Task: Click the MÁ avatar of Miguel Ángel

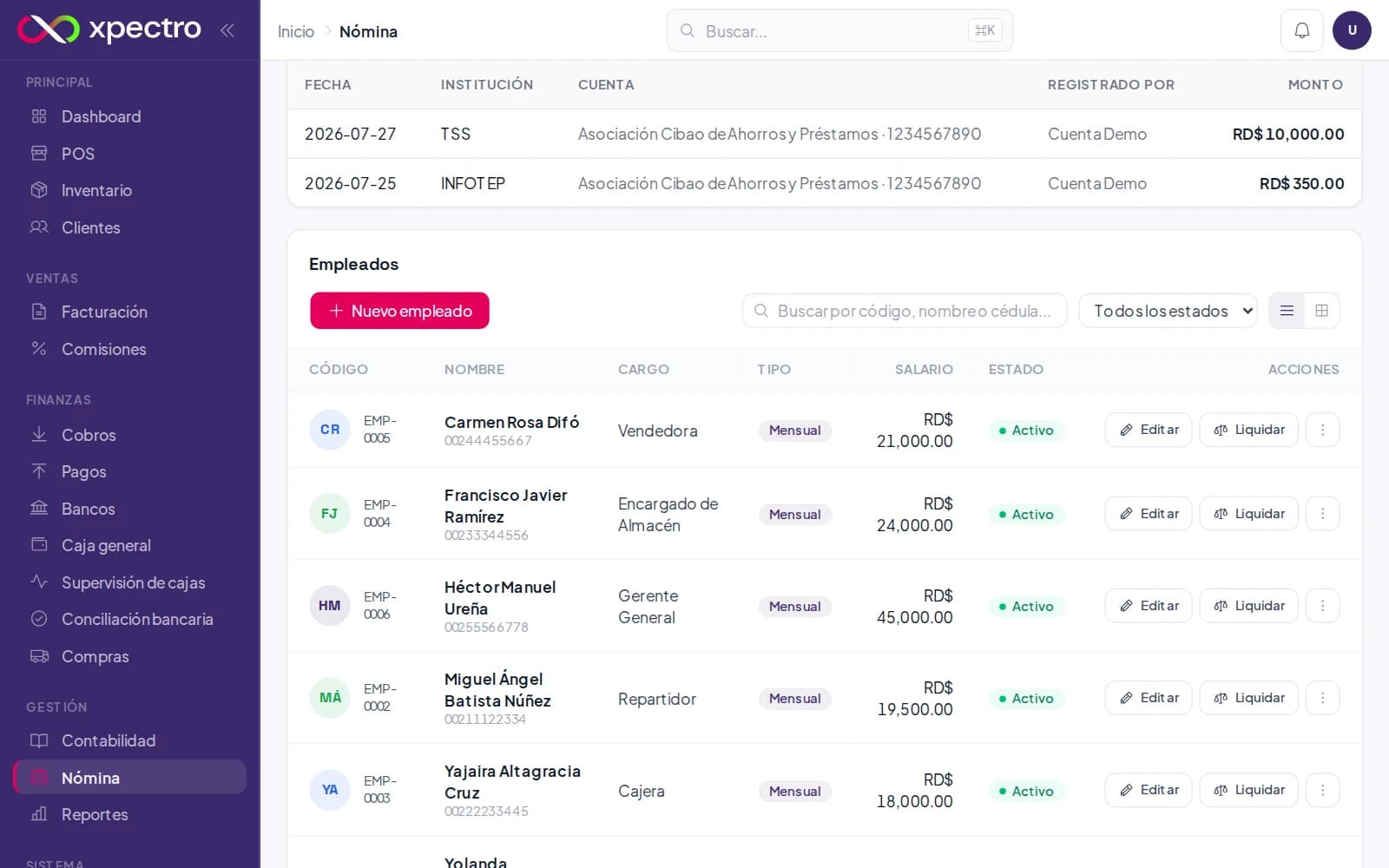Action: 330,698
